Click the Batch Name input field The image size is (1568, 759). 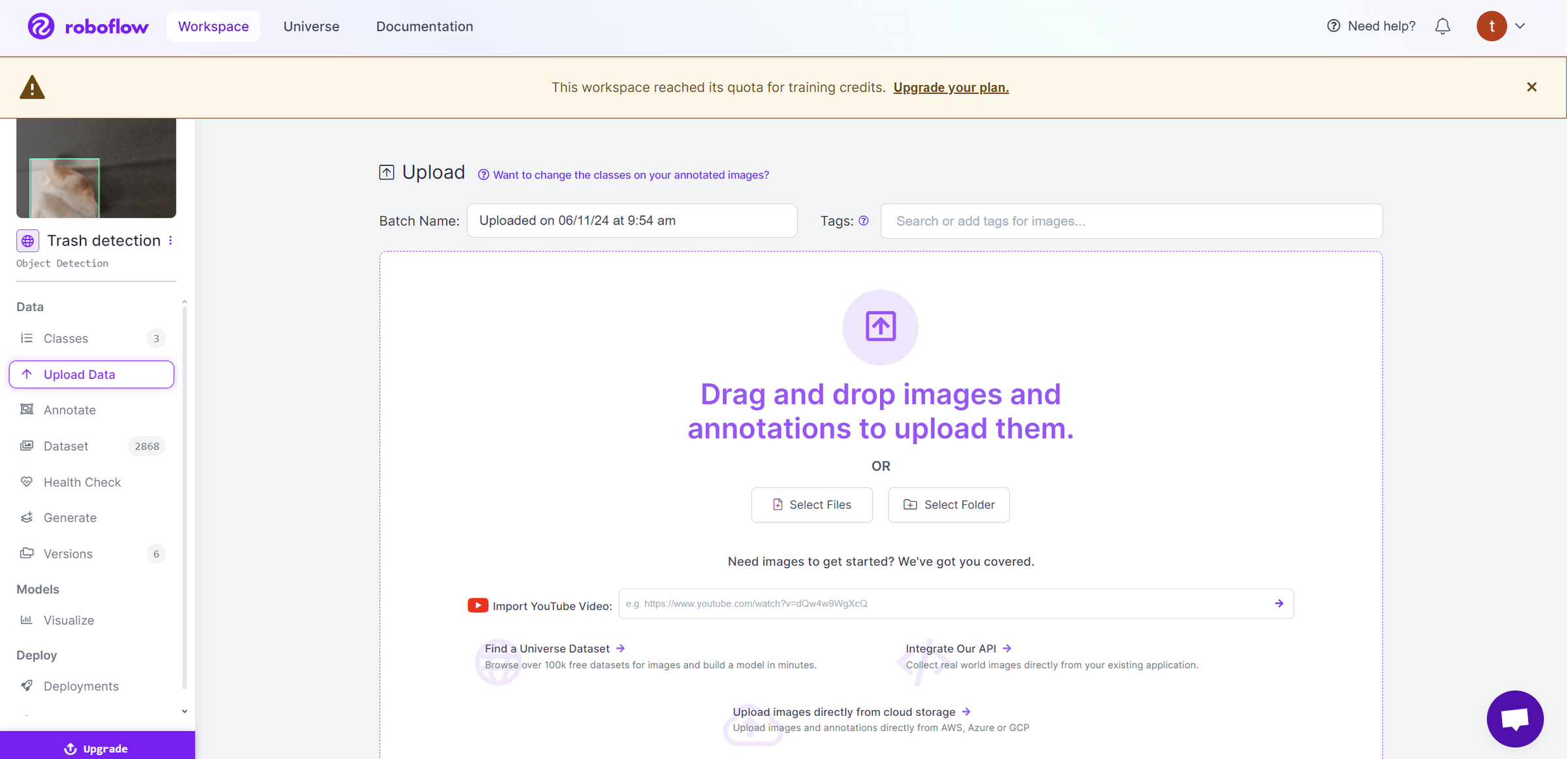(631, 221)
